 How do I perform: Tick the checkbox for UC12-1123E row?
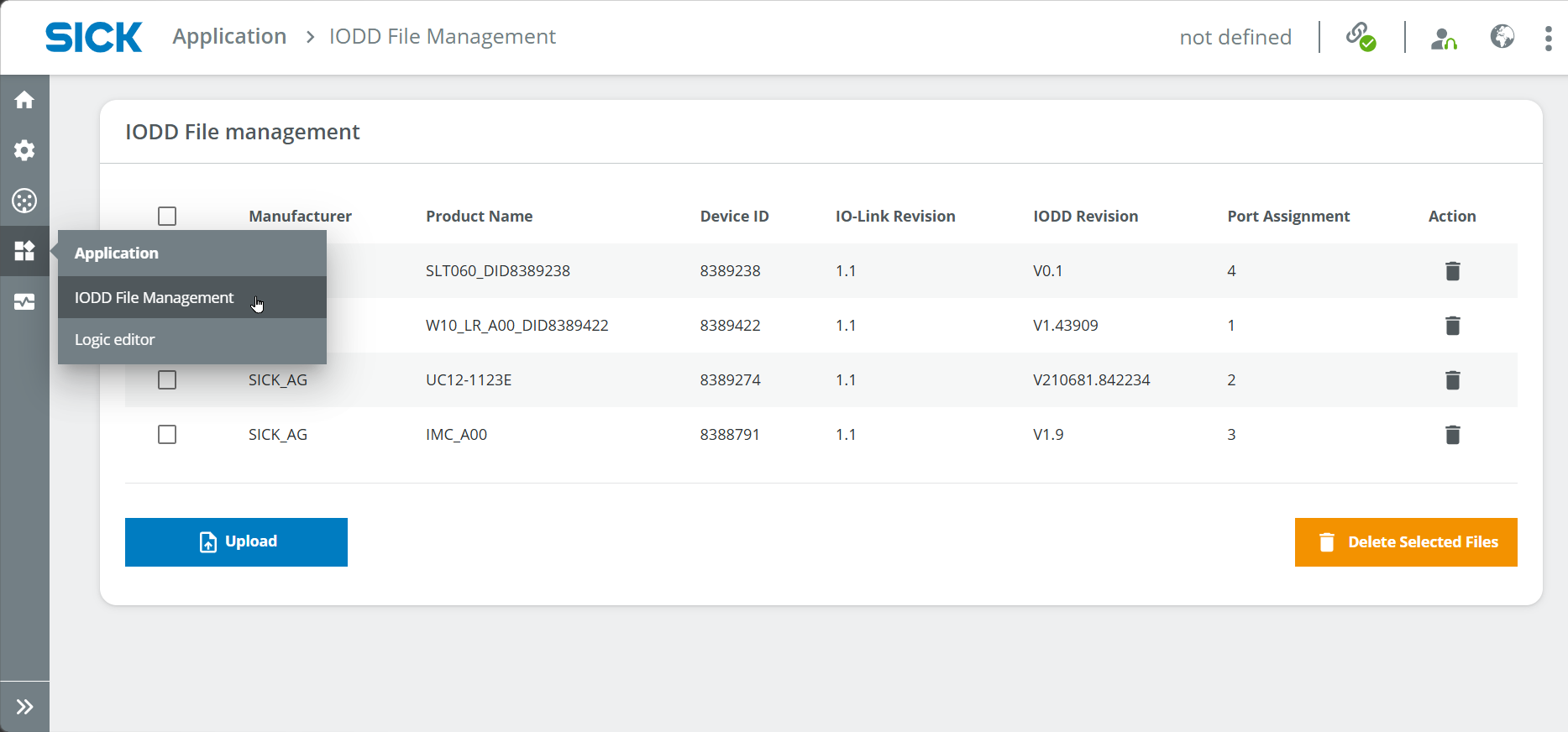[167, 379]
